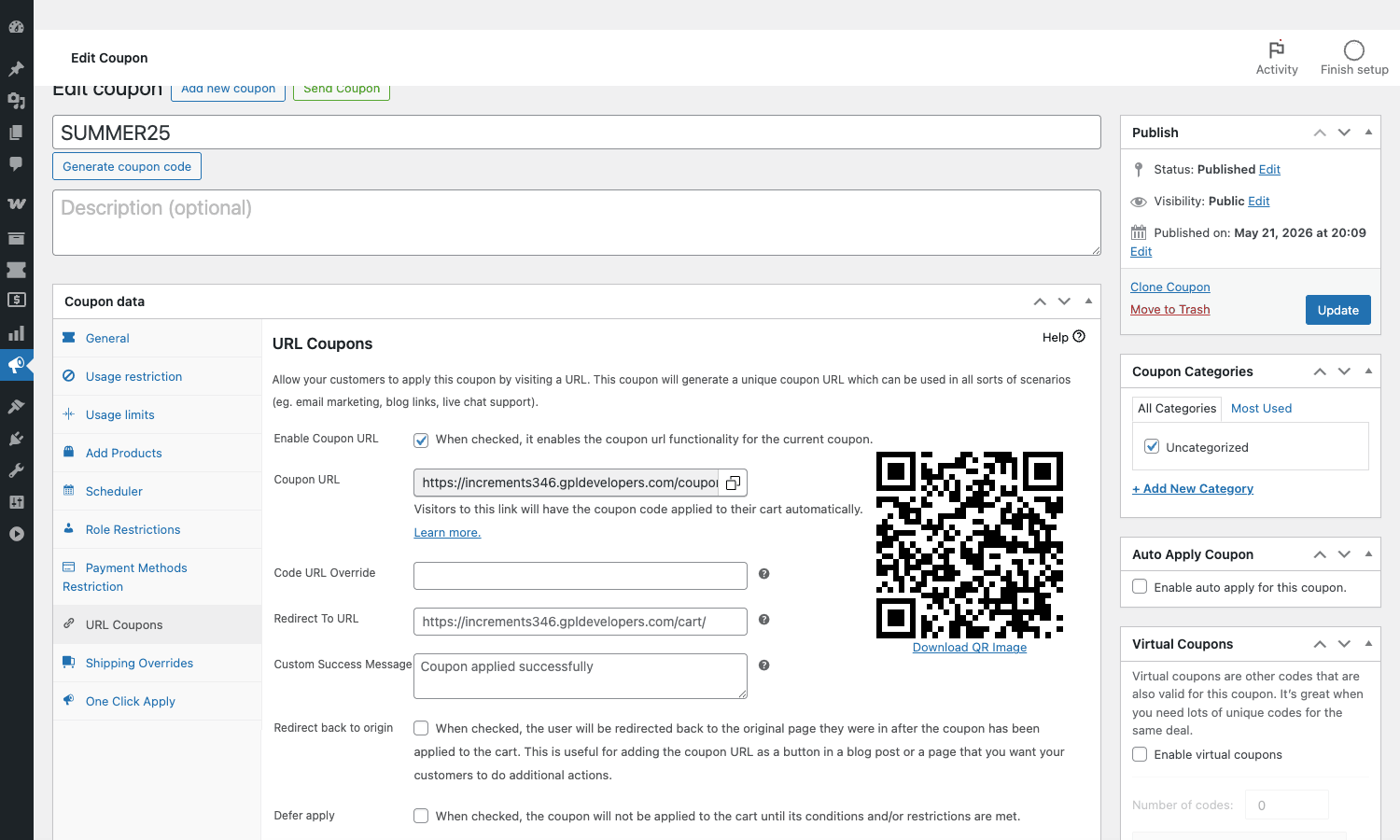Click the SUMMER25 coupon code field
This screenshot has width=1400, height=840.
point(577,133)
